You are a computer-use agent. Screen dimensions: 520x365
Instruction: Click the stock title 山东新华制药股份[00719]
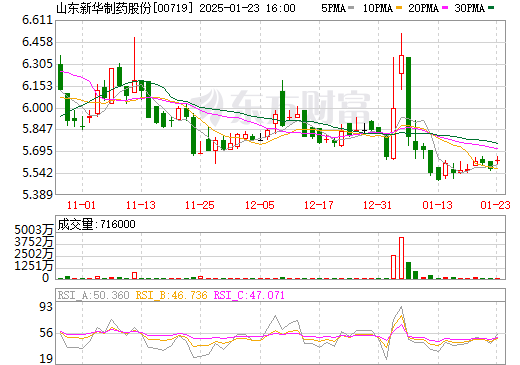[125, 8]
